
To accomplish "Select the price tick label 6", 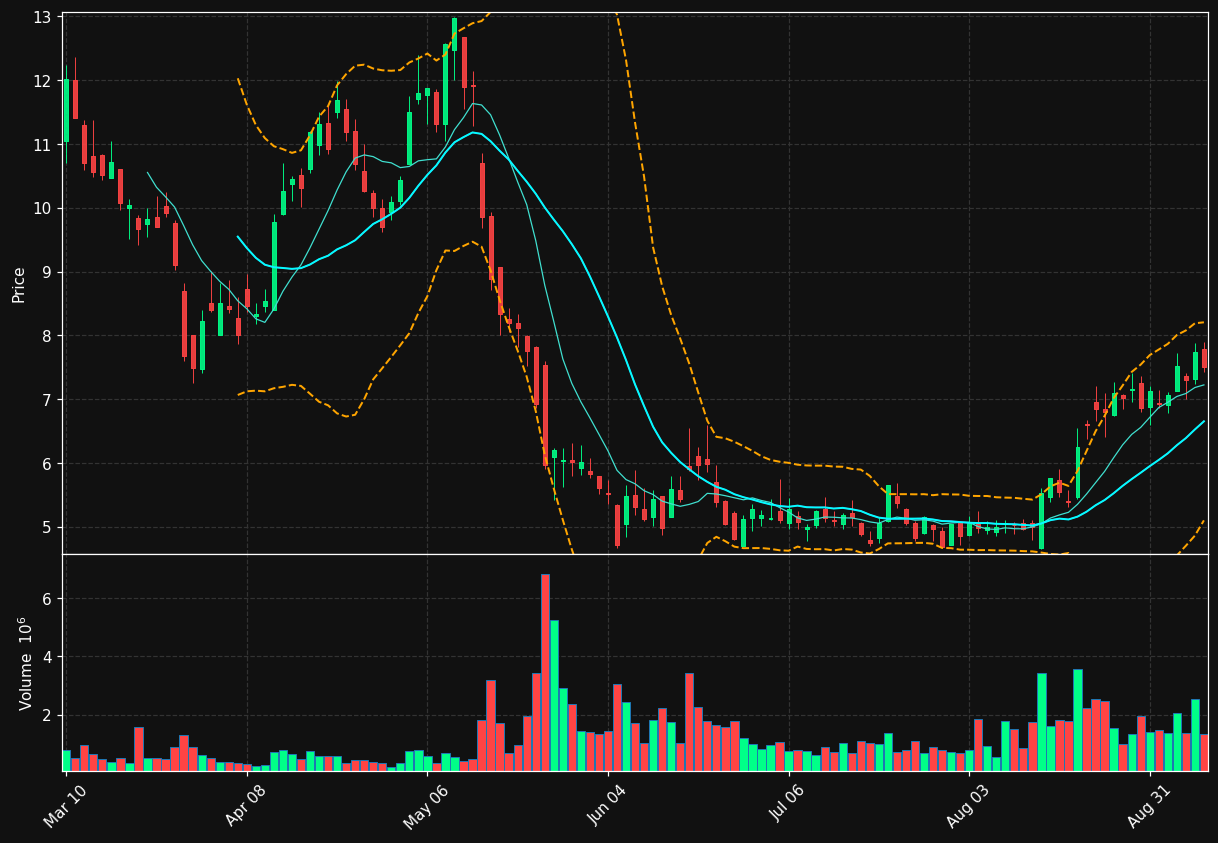I will coord(47,464).
